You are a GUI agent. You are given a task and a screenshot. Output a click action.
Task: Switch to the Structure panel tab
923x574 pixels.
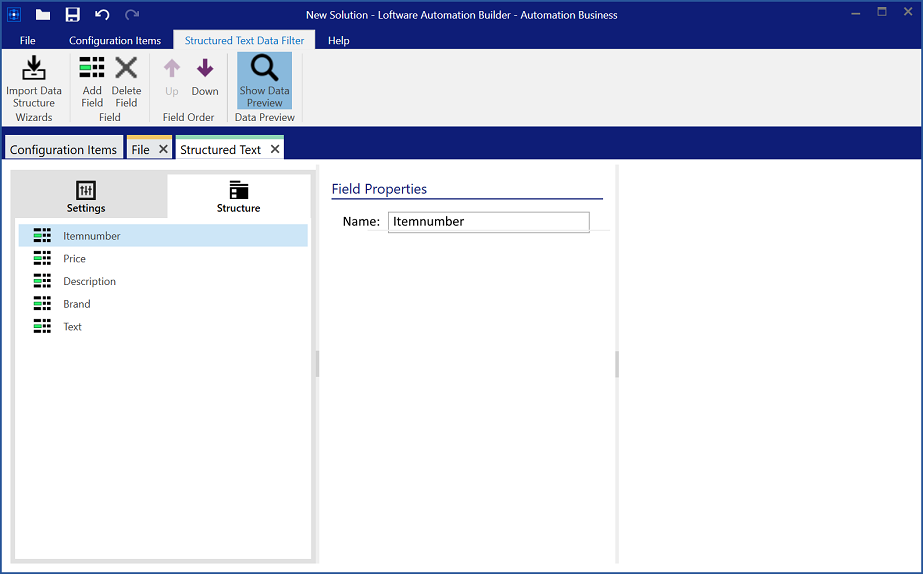coord(238,197)
